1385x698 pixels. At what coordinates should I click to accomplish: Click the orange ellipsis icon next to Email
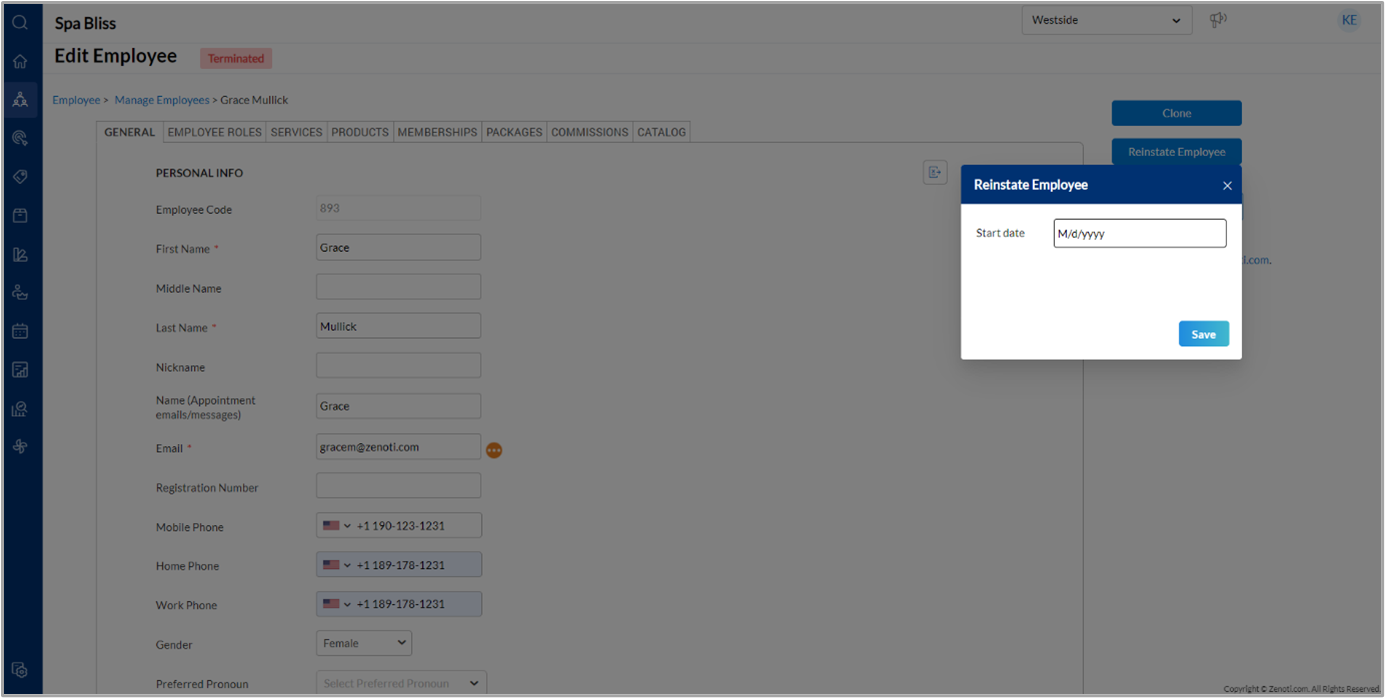494,450
